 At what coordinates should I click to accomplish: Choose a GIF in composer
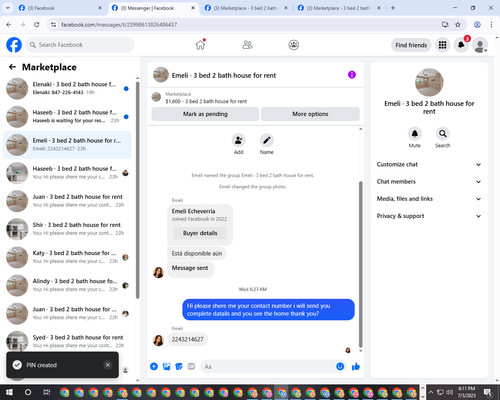tap(191, 367)
